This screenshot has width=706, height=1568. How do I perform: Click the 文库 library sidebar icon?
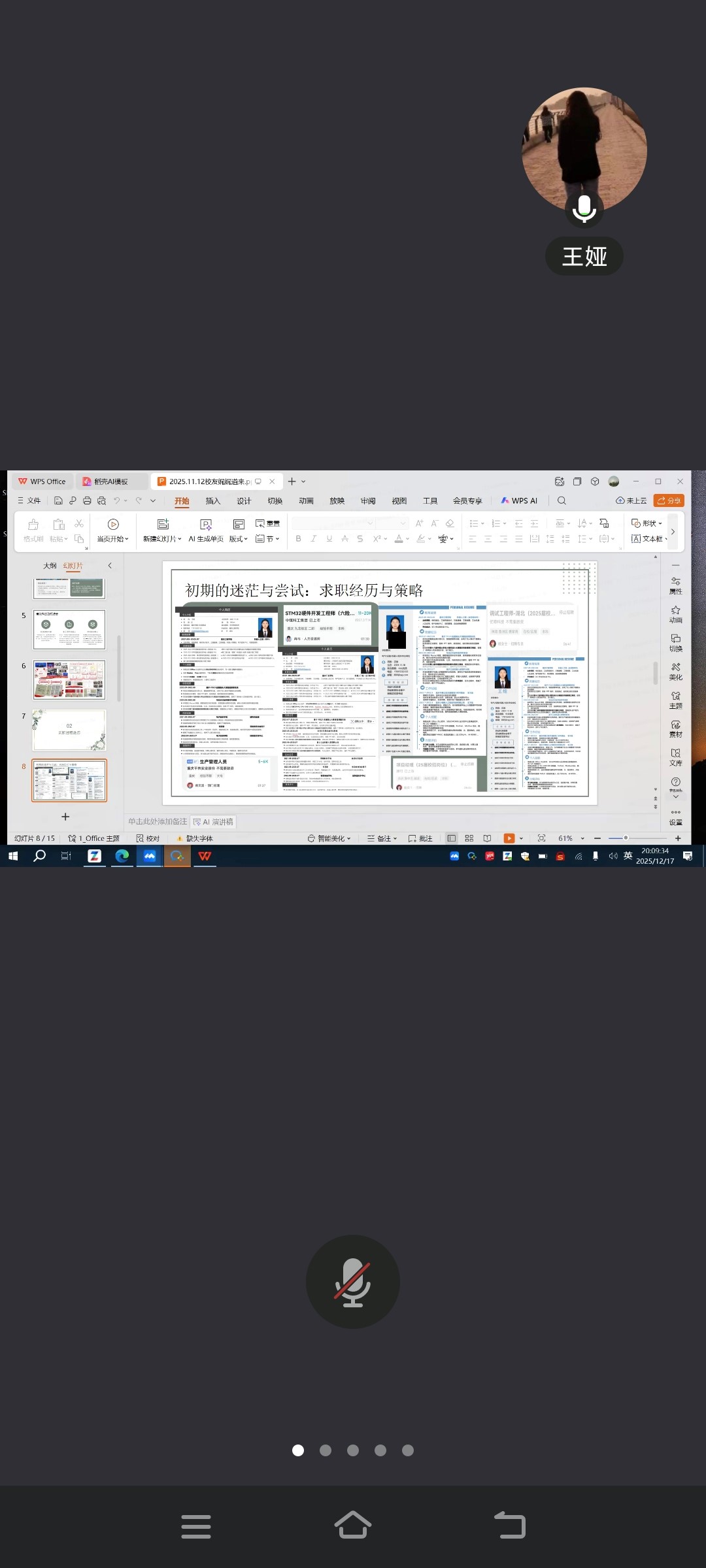675,757
